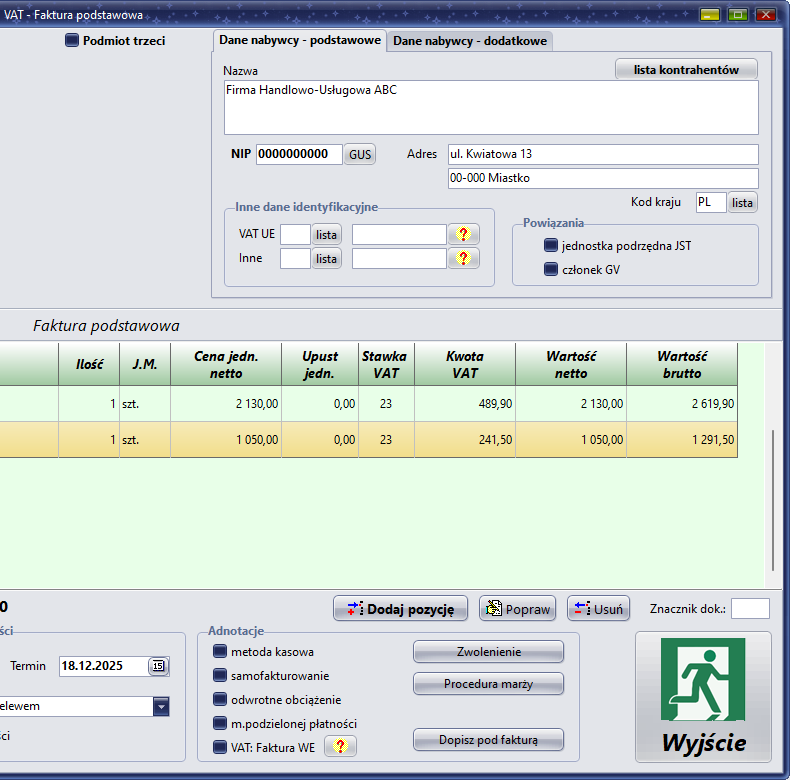The height and width of the screenshot is (780, 790).
Task: Click the help icon in the Inne row
Action: [463, 259]
